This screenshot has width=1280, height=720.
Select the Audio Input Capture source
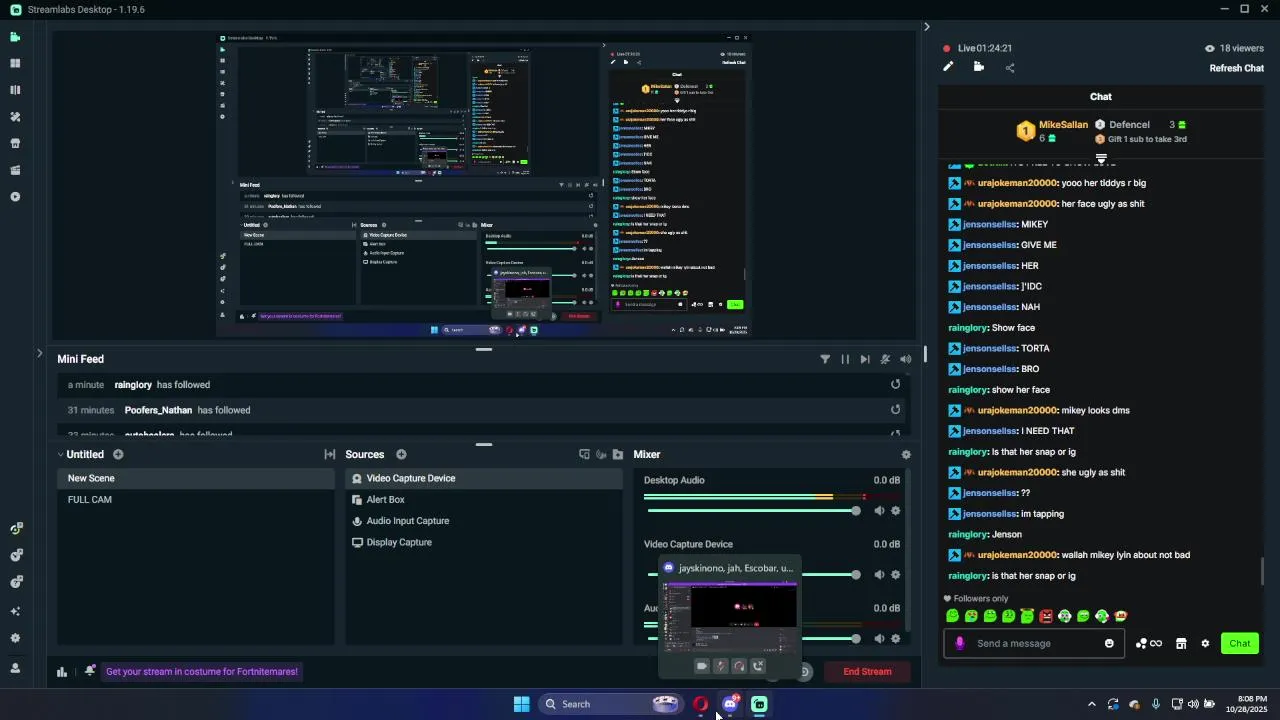[484, 521]
